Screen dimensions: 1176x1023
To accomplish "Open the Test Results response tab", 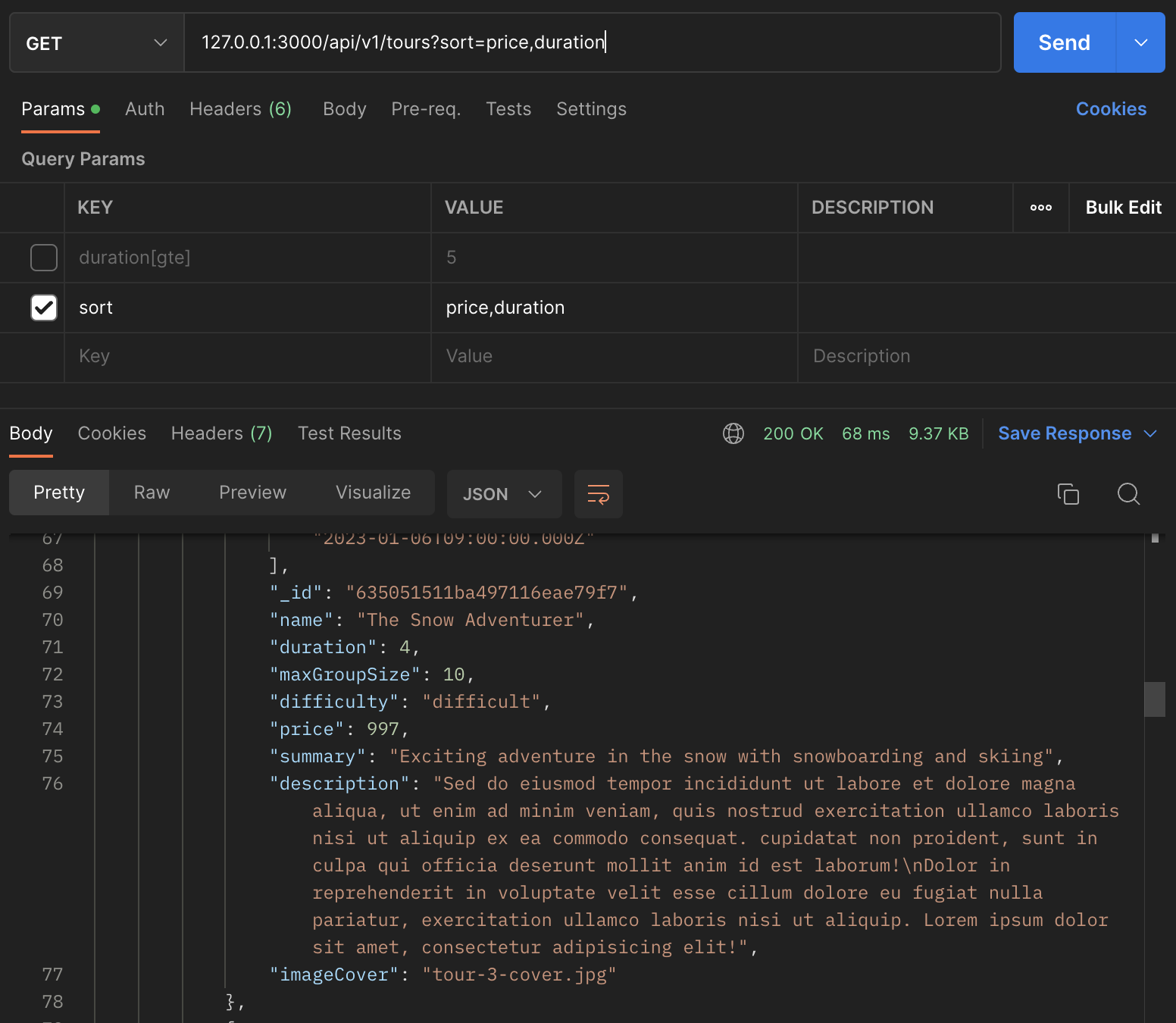I will pos(349,433).
